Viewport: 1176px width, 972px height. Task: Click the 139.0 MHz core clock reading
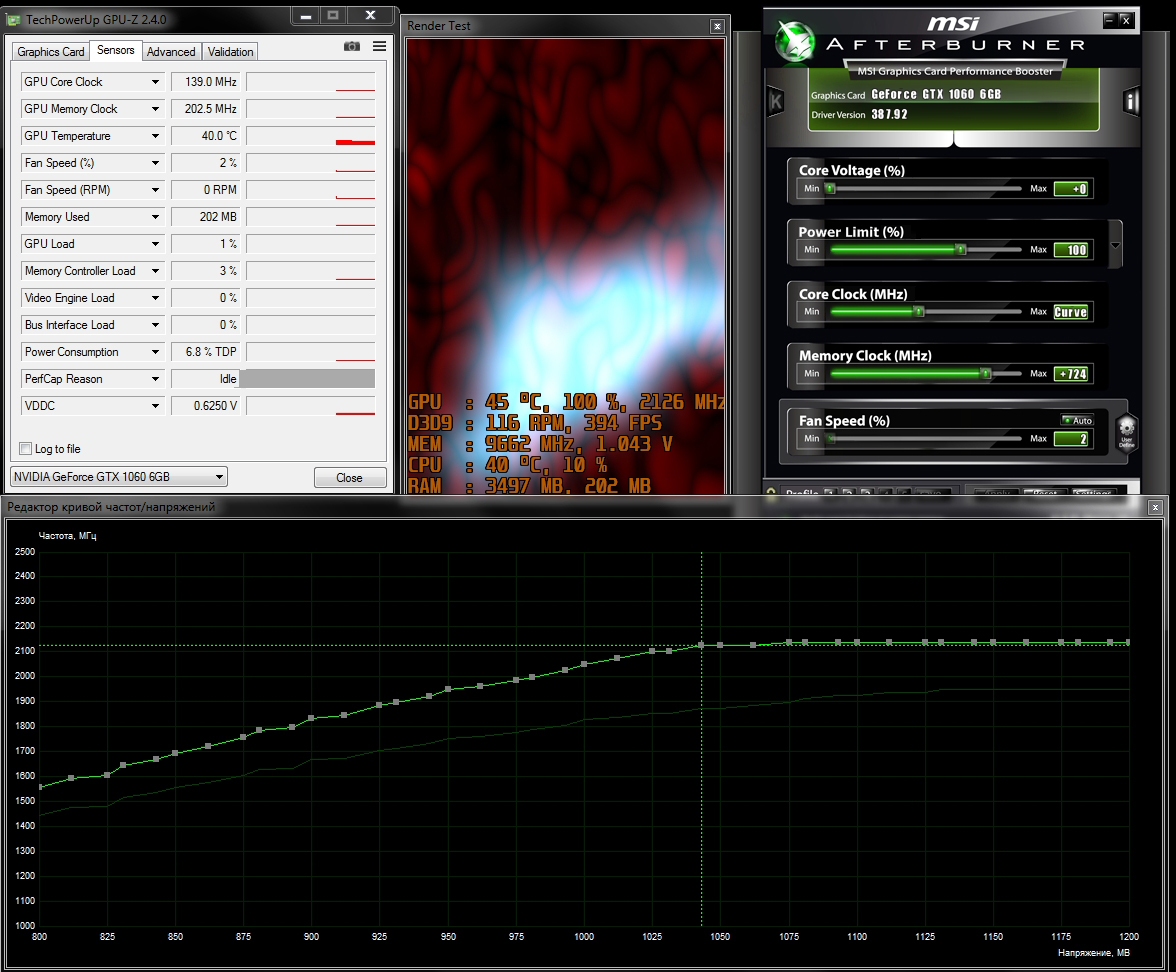205,82
